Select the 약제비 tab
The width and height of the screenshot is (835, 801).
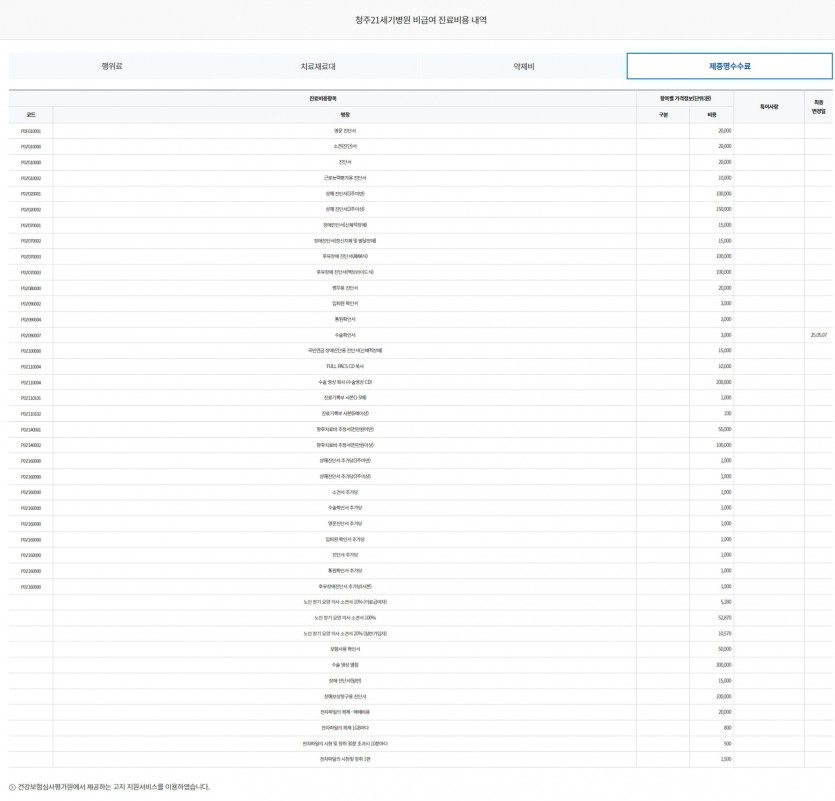pos(523,66)
